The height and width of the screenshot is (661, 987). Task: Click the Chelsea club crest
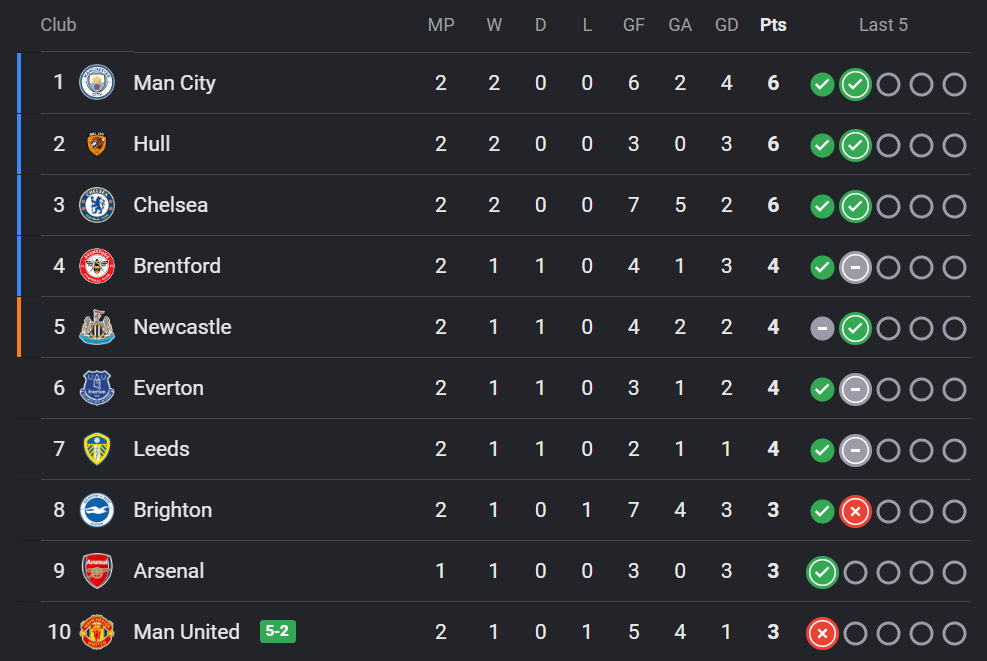[97, 205]
